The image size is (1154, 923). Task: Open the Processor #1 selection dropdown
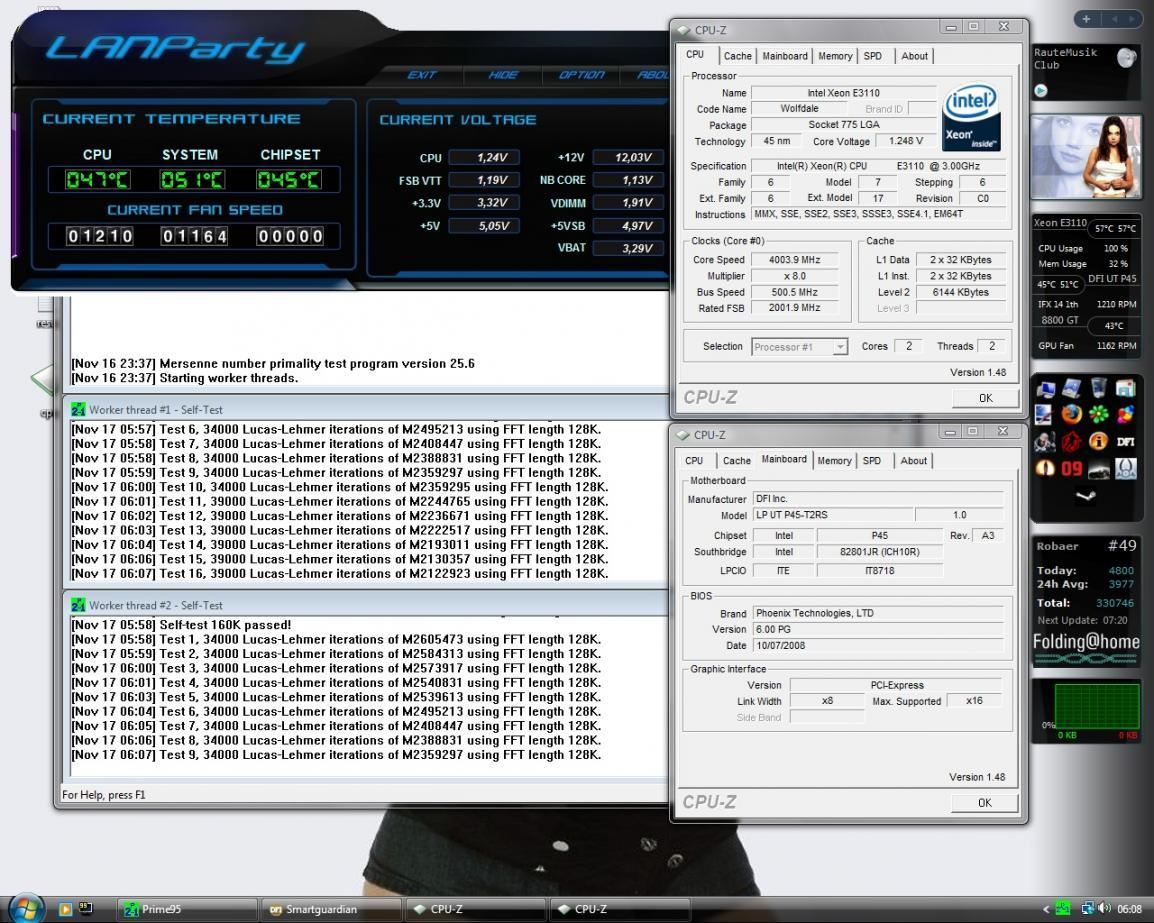pyautogui.click(x=800, y=347)
